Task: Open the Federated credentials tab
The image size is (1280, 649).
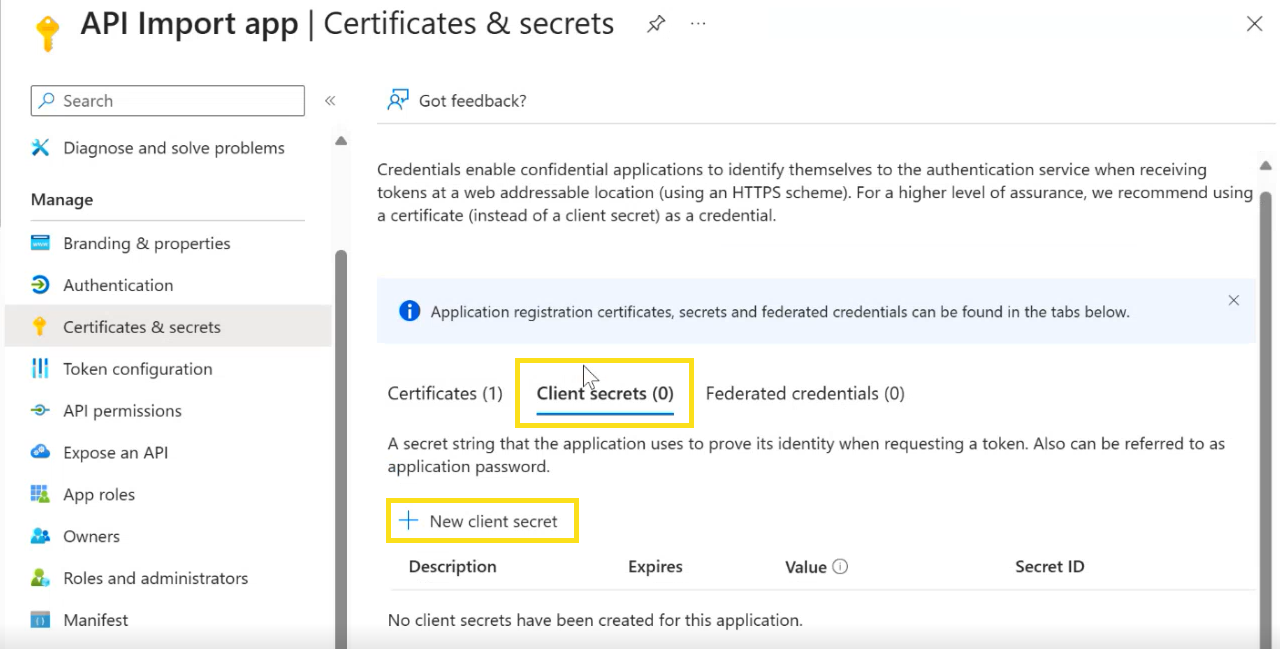Action: [804, 393]
